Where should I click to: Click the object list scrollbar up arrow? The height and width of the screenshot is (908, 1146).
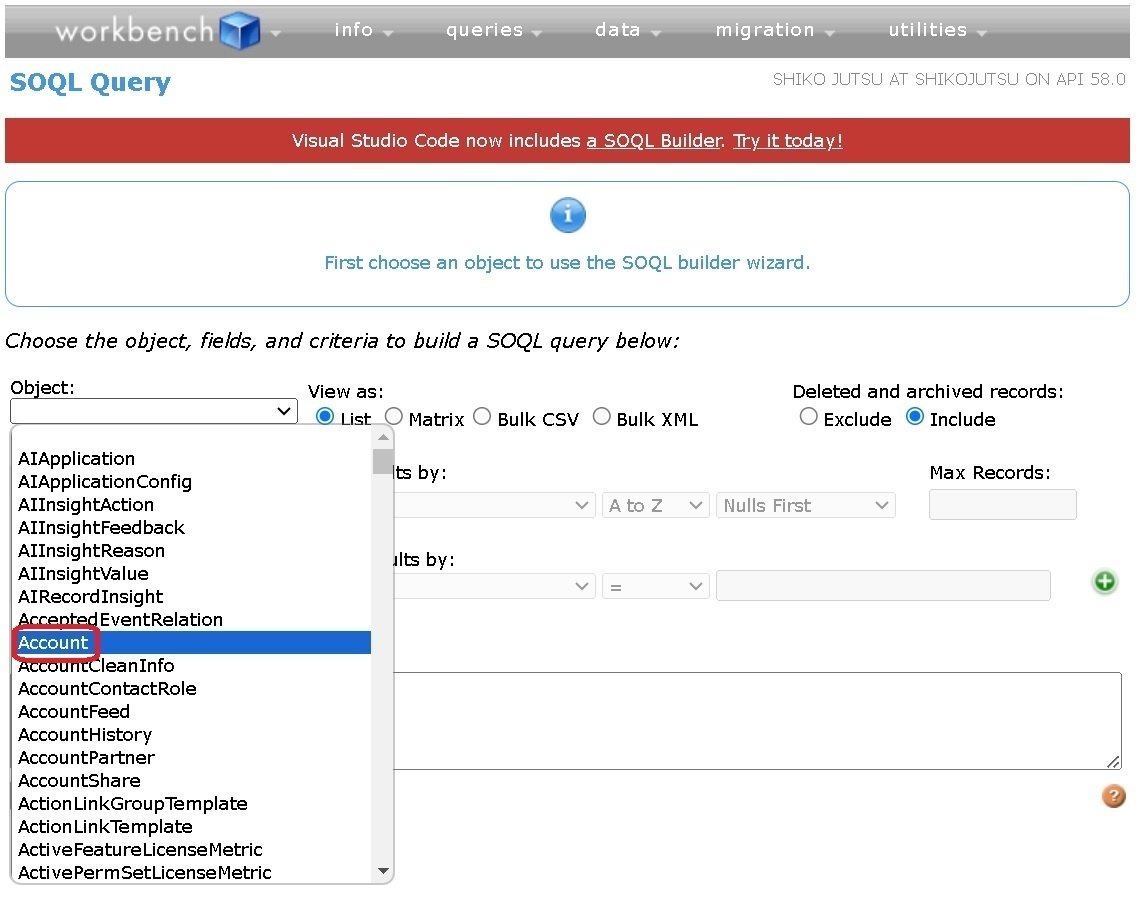click(383, 437)
